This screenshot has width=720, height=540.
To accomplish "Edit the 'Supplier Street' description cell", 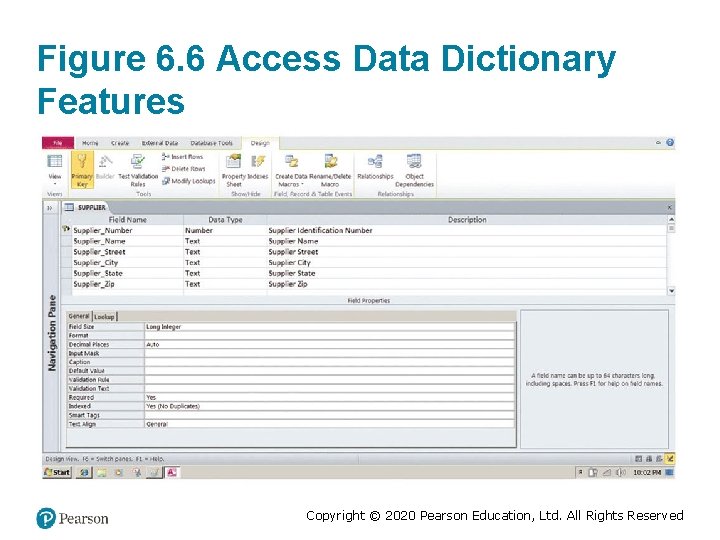I will click(467, 252).
